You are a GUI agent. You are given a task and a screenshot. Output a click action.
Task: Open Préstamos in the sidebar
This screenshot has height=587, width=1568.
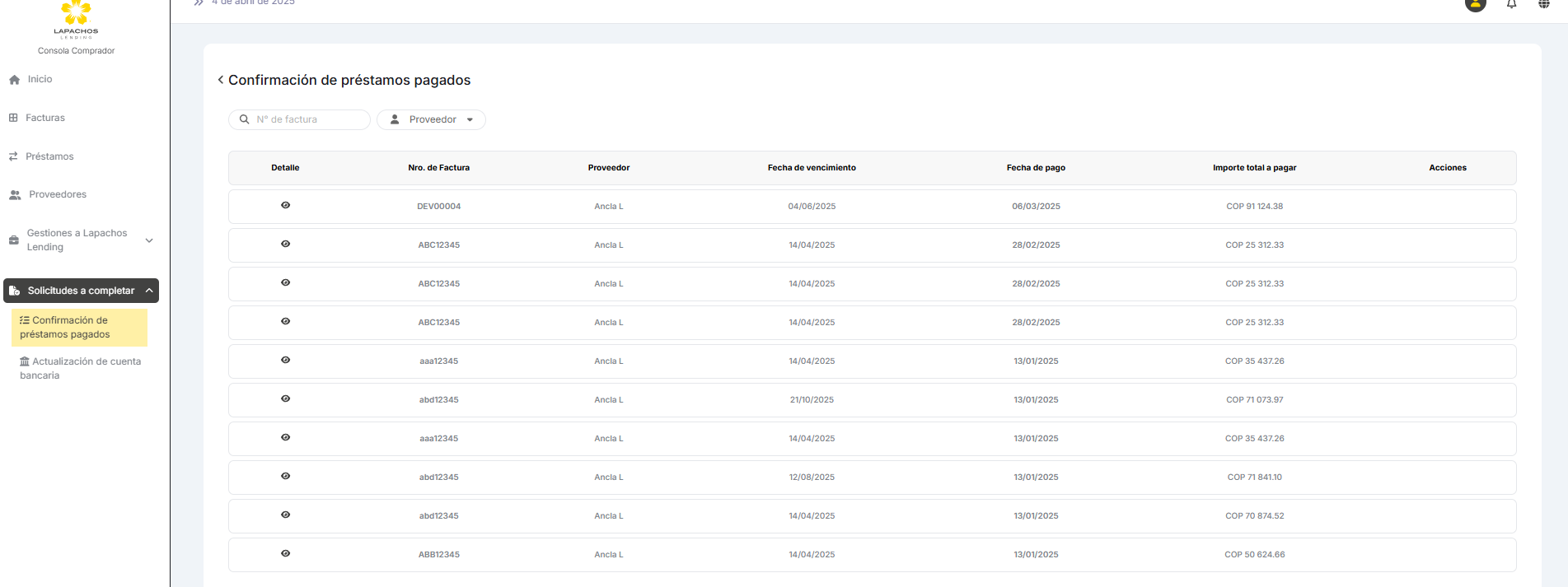[49, 156]
